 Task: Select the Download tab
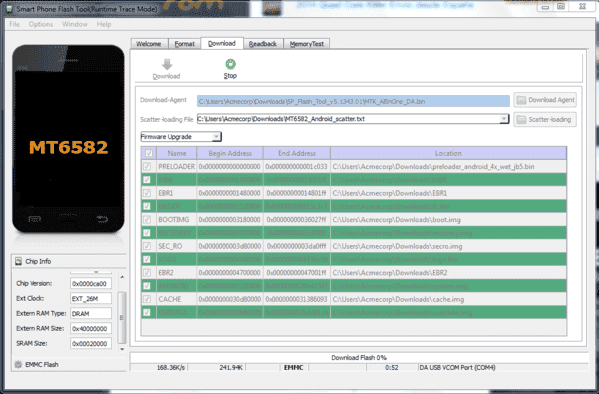point(222,43)
